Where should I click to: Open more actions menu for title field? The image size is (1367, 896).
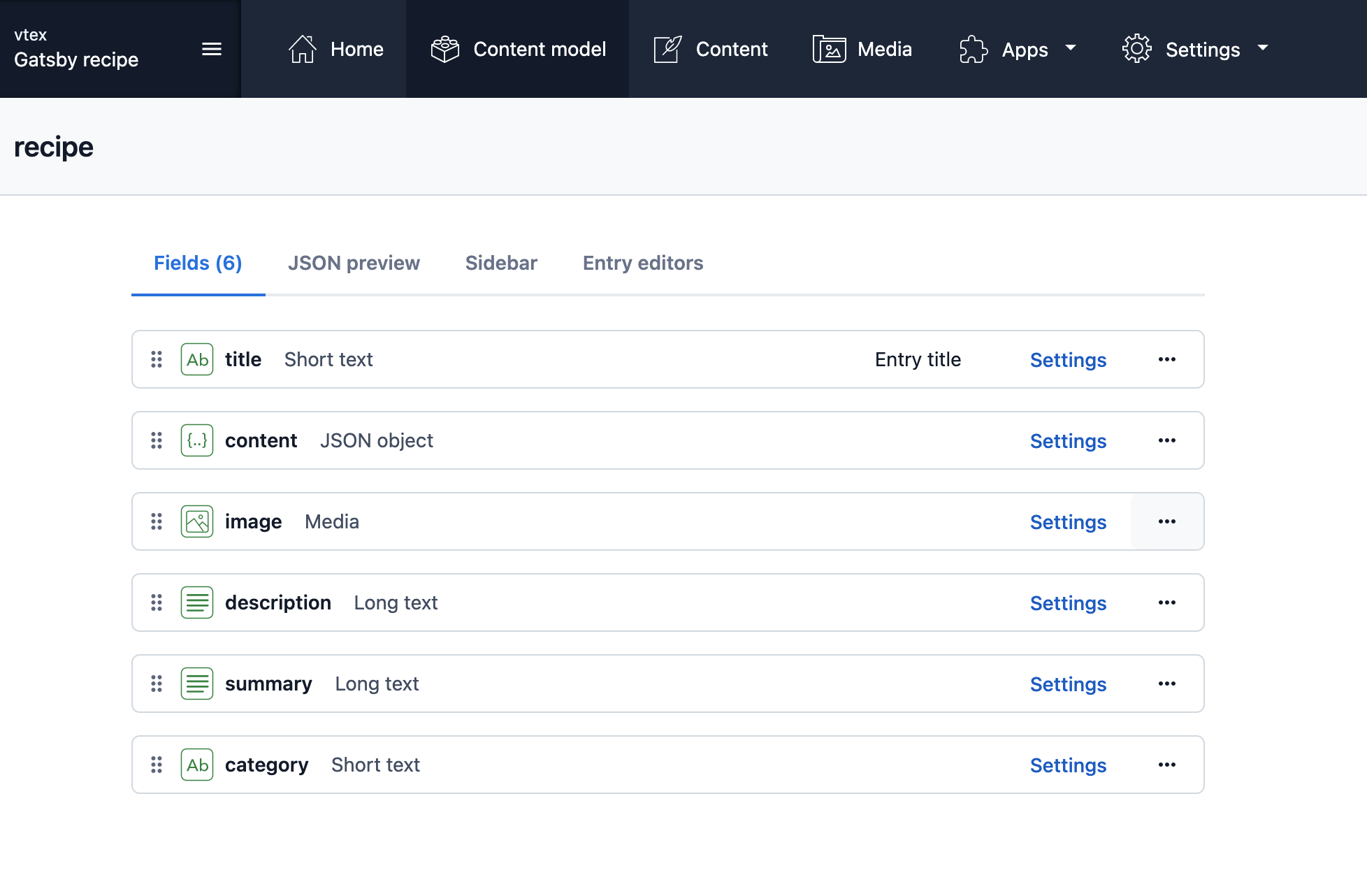[x=1166, y=359]
